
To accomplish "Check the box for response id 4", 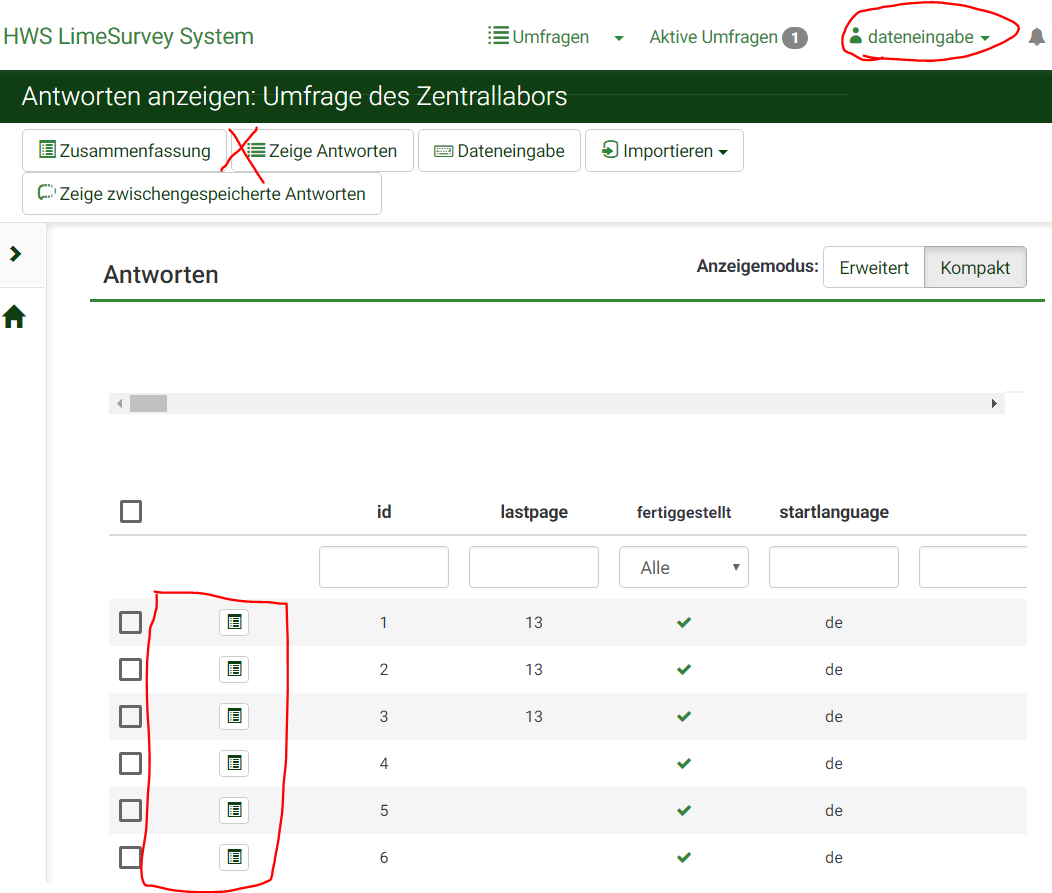I will pos(130,763).
